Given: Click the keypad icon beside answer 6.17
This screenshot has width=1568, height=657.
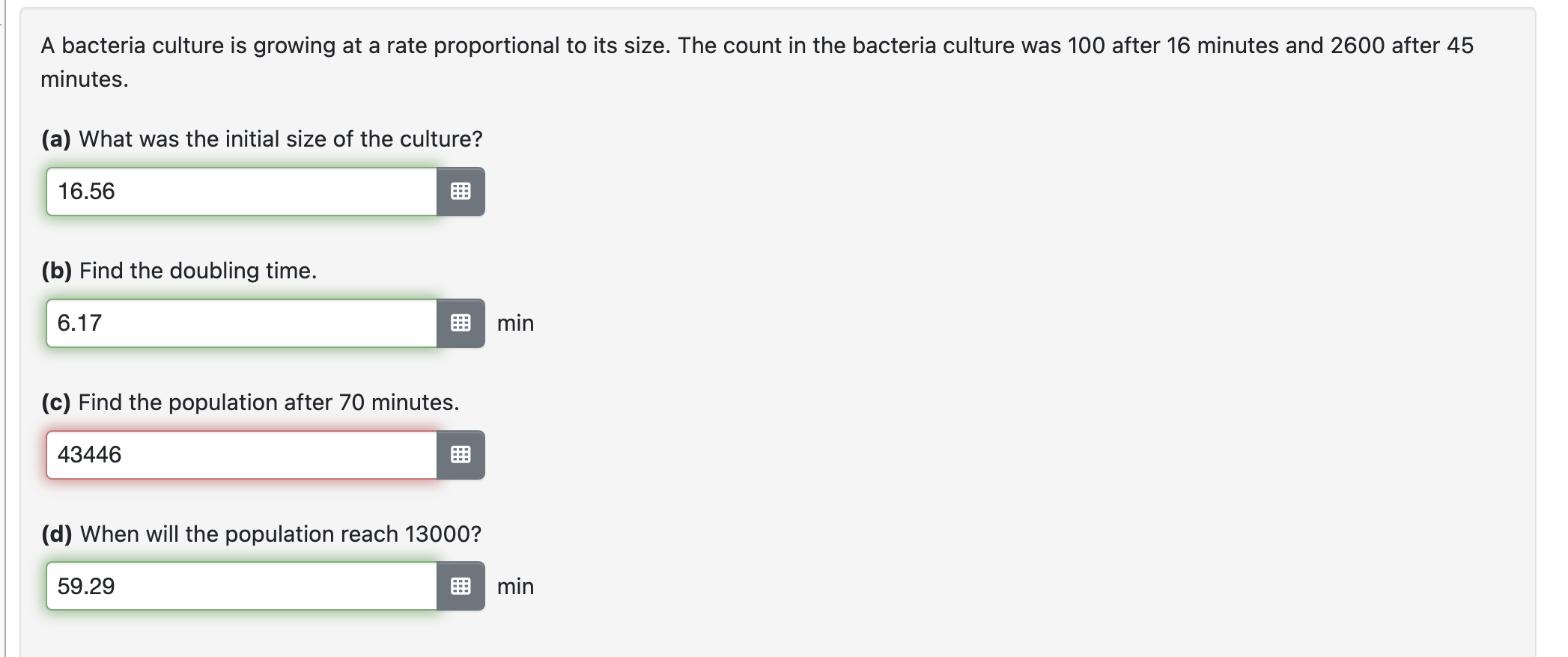Looking at the screenshot, I should point(462,323).
